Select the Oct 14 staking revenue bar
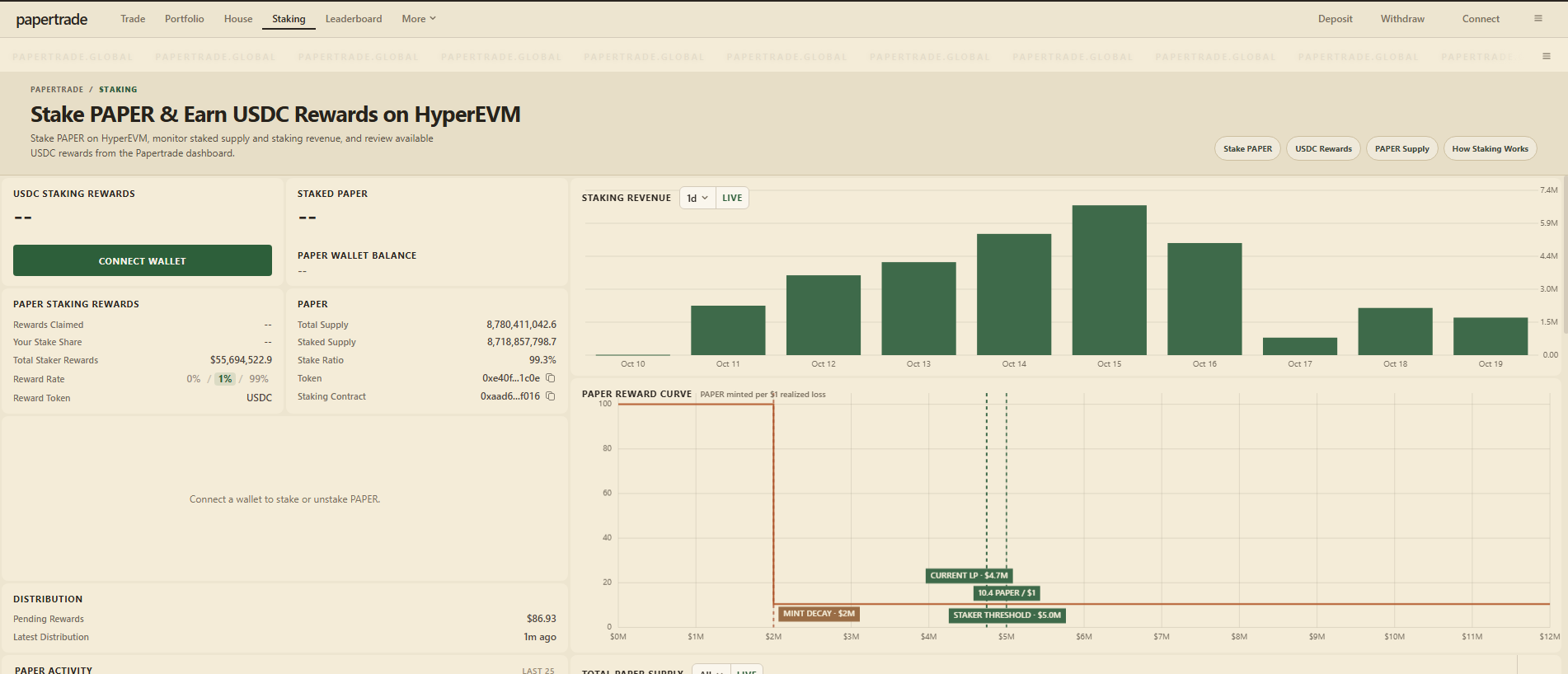The height and width of the screenshot is (674, 1568). (1014, 294)
